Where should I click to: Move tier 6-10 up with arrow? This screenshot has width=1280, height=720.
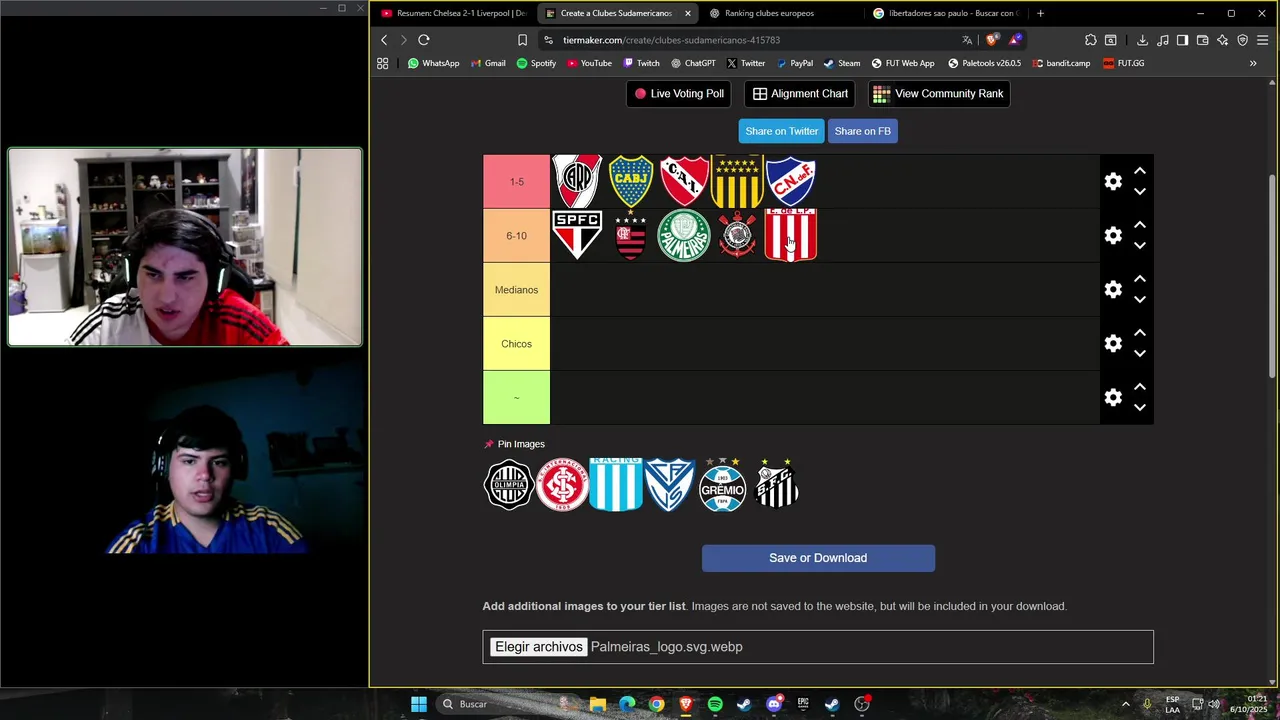pyautogui.click(x=1140, y=225)
